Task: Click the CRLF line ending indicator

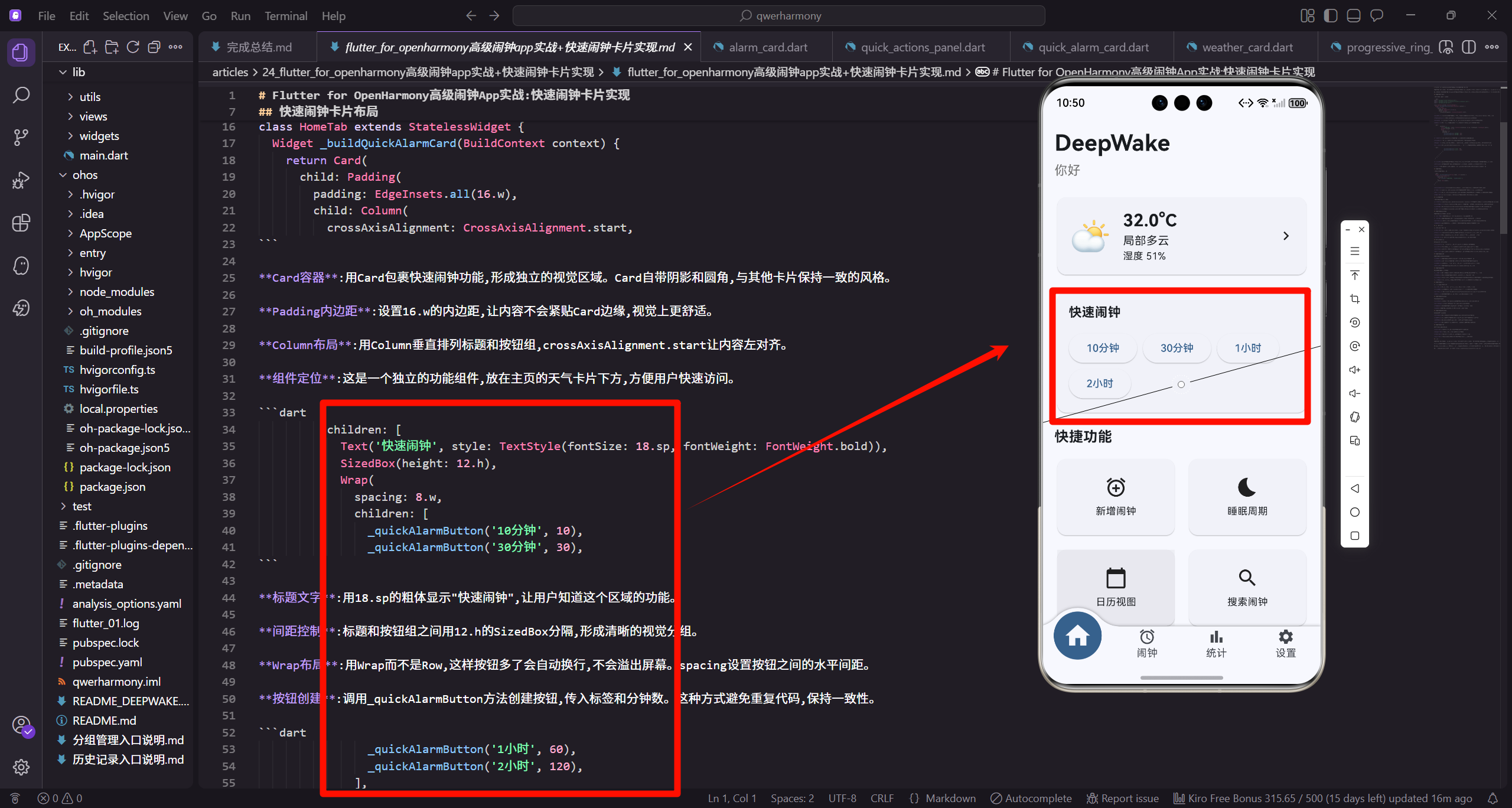Action: 882,798
